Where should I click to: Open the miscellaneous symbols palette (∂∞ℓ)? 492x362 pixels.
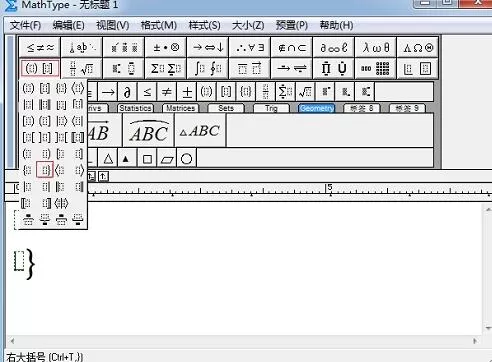click(x=334, y=48)
